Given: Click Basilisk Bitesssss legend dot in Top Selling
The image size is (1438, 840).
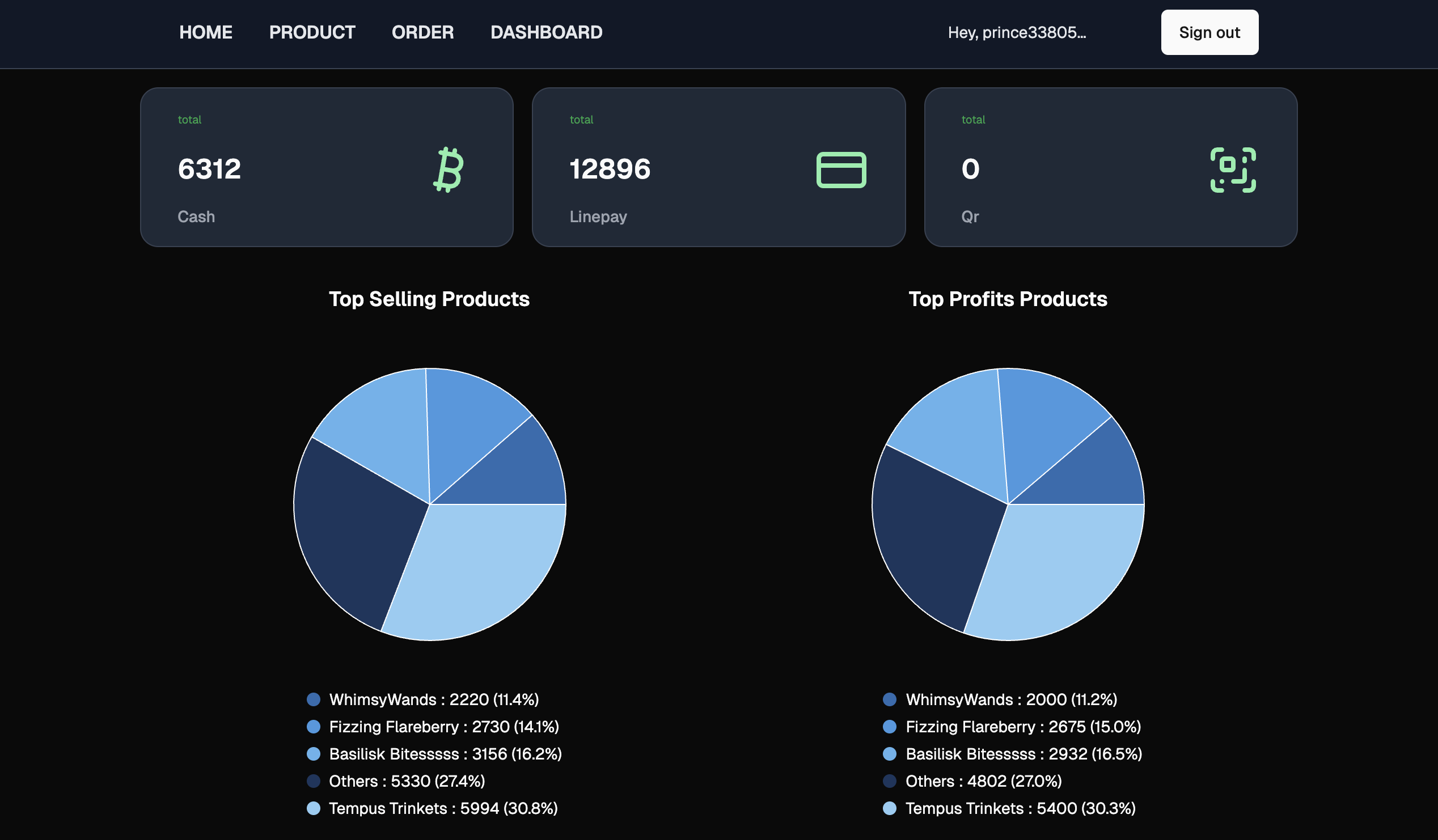Looking at the screenshot, I should click(313, 754).
